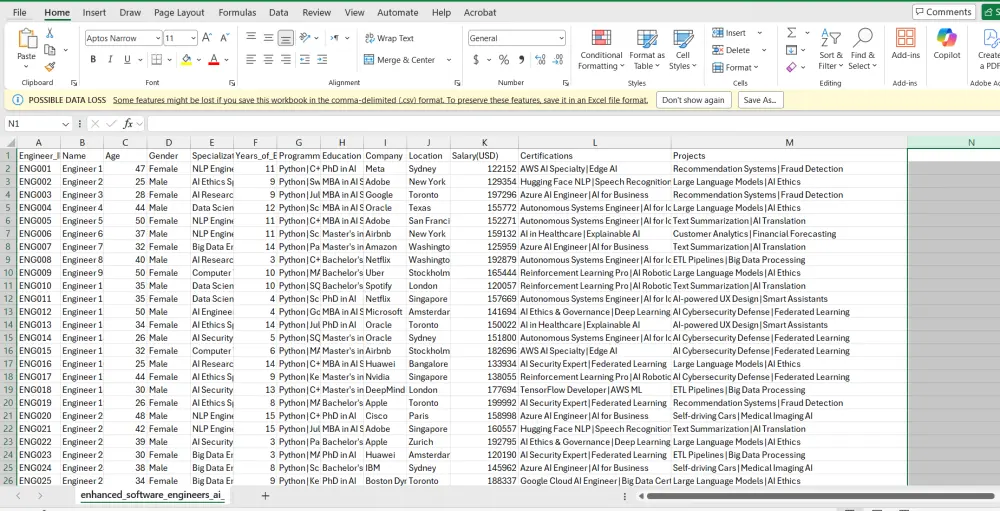Open Format cells dropdown
Image resolution: width=1000 pixels, height=511 pixels.
coord(735,67)
